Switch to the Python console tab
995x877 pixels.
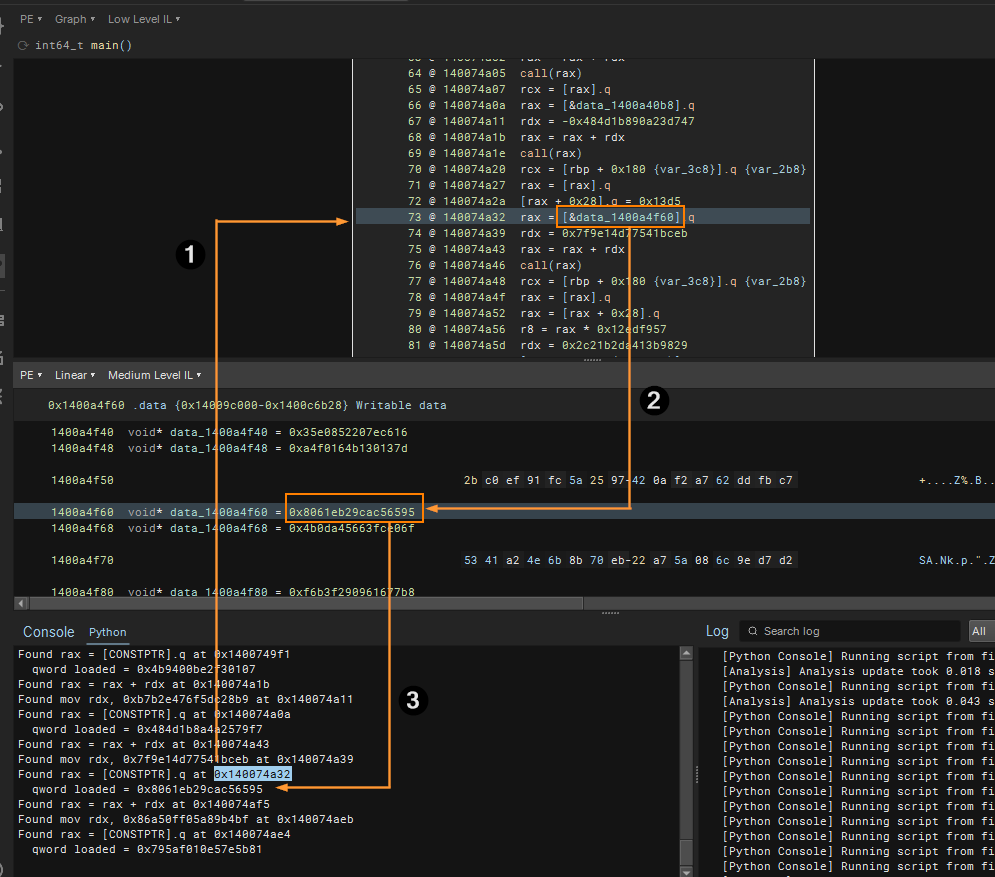coord(108,632)
